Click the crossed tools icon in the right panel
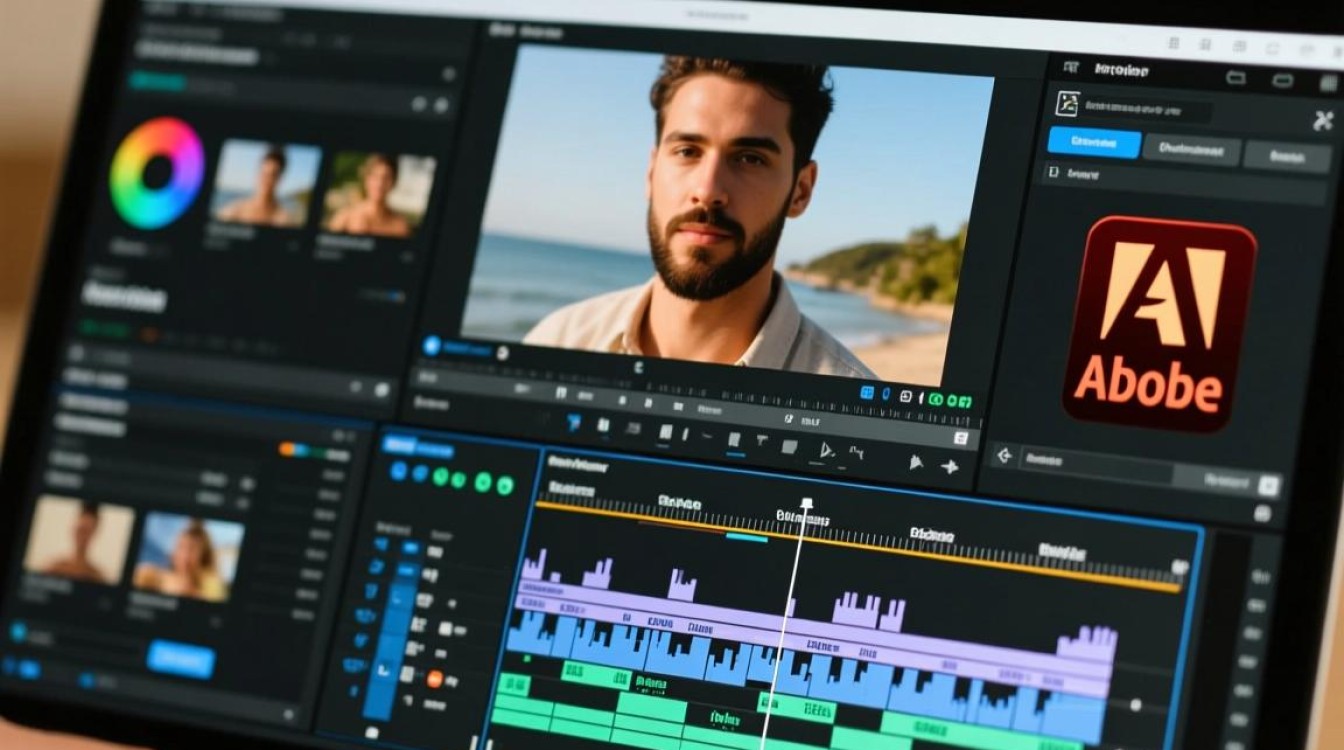Screen dimensions: 1344x750 point(1323,121)
